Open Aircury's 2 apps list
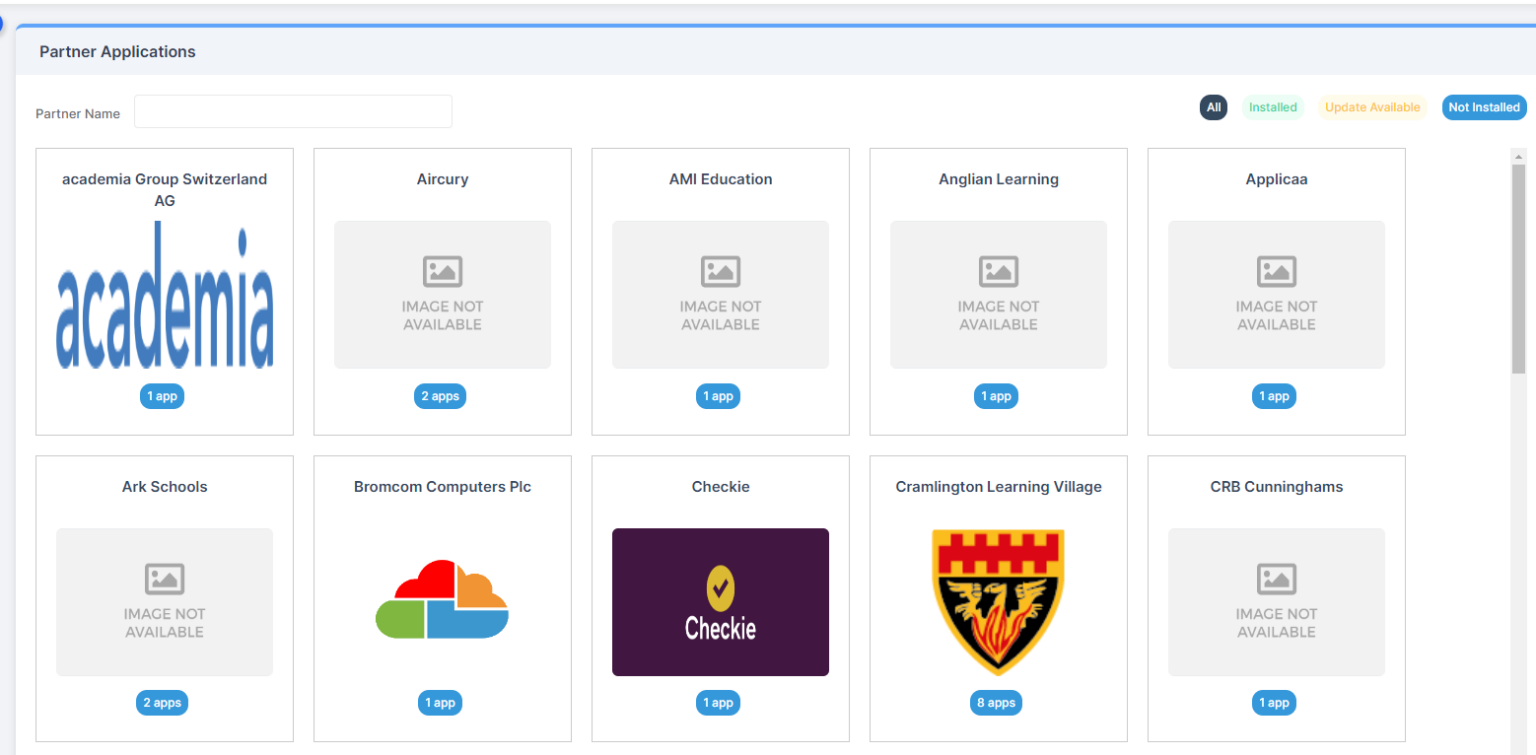 point(440,396)
